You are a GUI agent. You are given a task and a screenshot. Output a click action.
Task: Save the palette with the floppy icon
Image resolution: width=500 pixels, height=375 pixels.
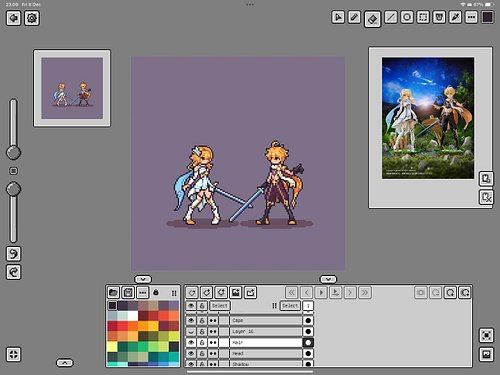coord(128,293)
